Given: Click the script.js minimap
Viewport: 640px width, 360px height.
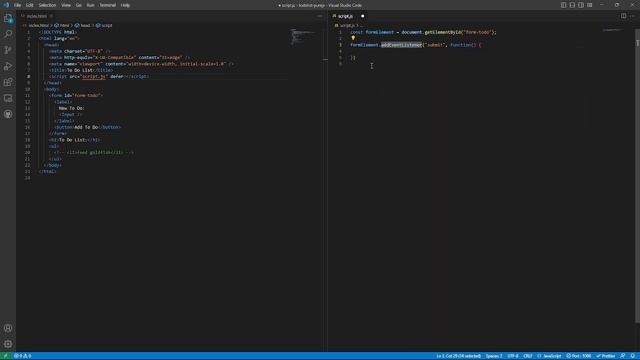Looking at the screenshot, I should tap(612, 30).
